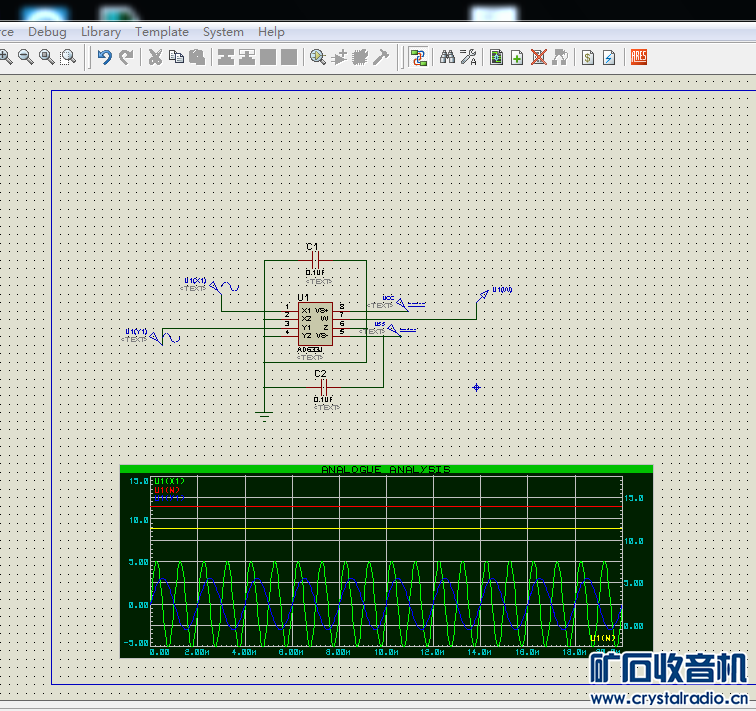
Task: Generate the Bill of Materials report icon
Action: (x=588, y=57)
